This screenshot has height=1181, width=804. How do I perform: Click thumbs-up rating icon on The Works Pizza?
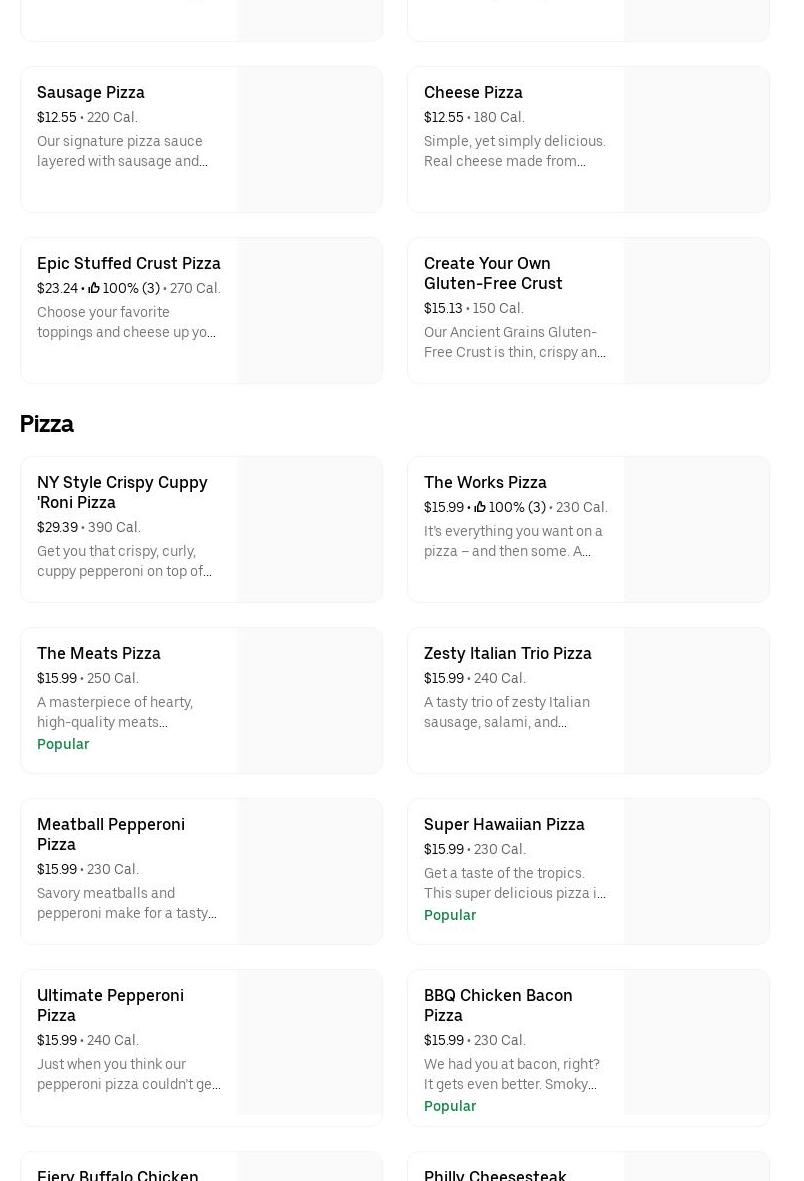[480, 508]
